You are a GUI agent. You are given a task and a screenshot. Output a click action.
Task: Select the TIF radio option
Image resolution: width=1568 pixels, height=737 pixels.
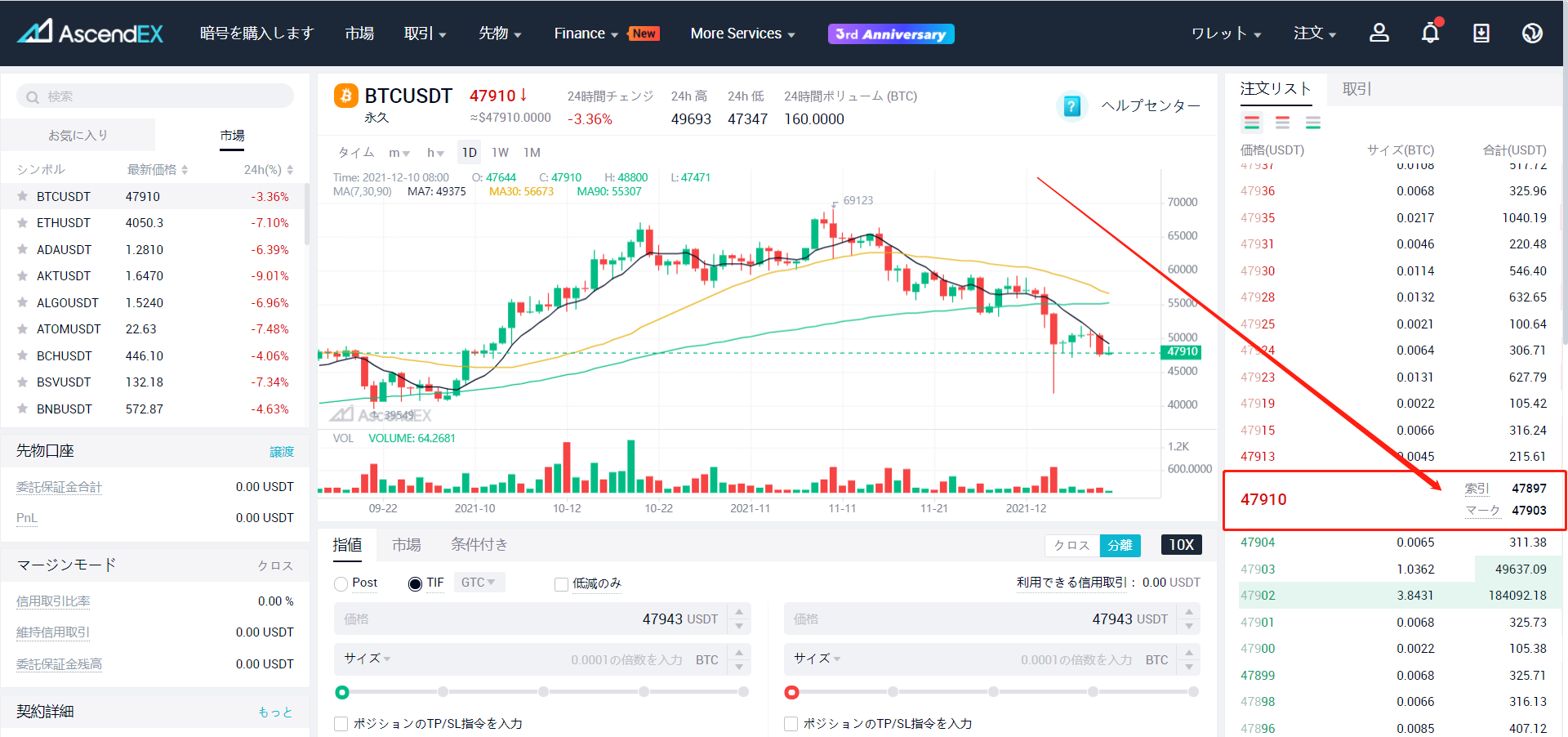point(415,583)
